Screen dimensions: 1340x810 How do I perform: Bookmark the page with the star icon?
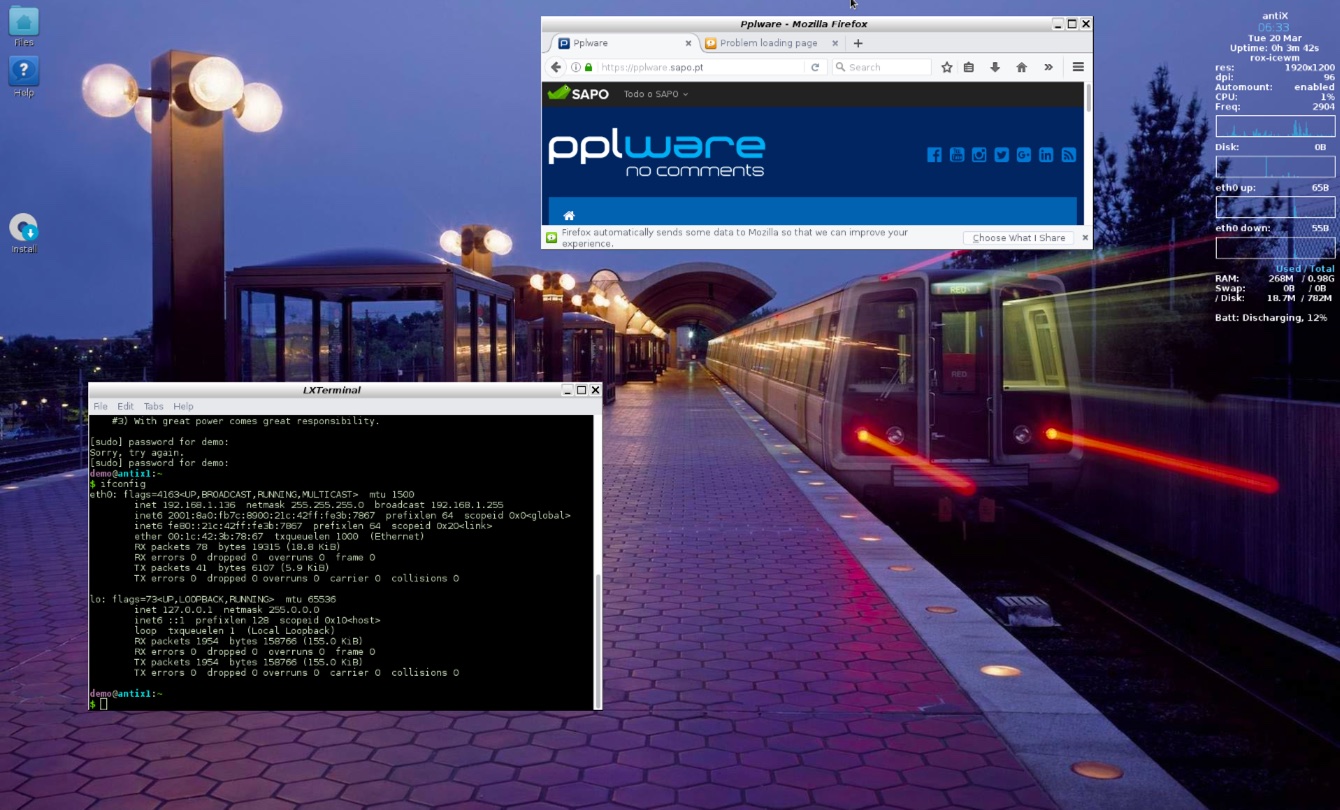tap(946, 67)
